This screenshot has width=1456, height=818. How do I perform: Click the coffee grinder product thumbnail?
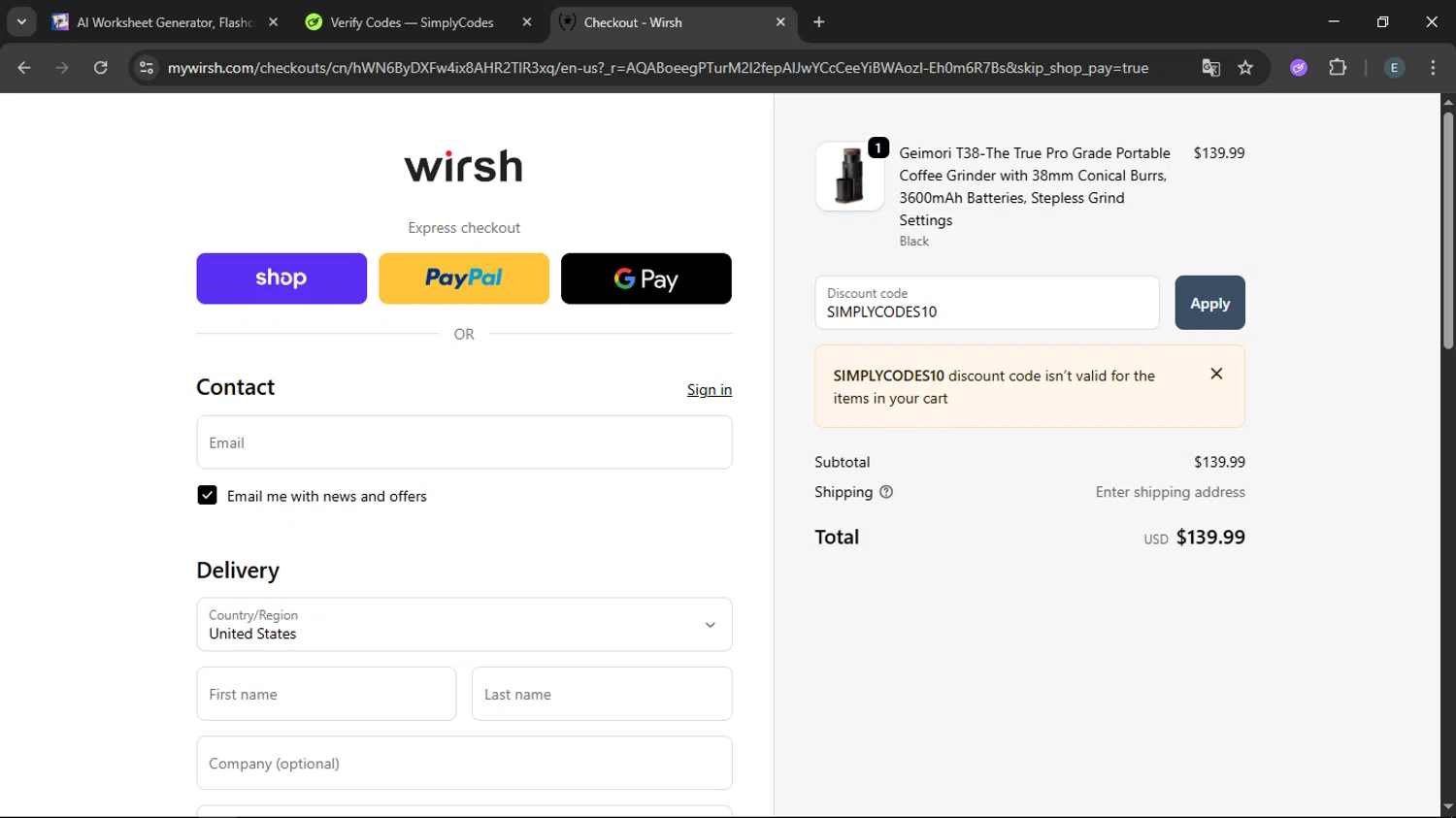(x=849, y=177)
